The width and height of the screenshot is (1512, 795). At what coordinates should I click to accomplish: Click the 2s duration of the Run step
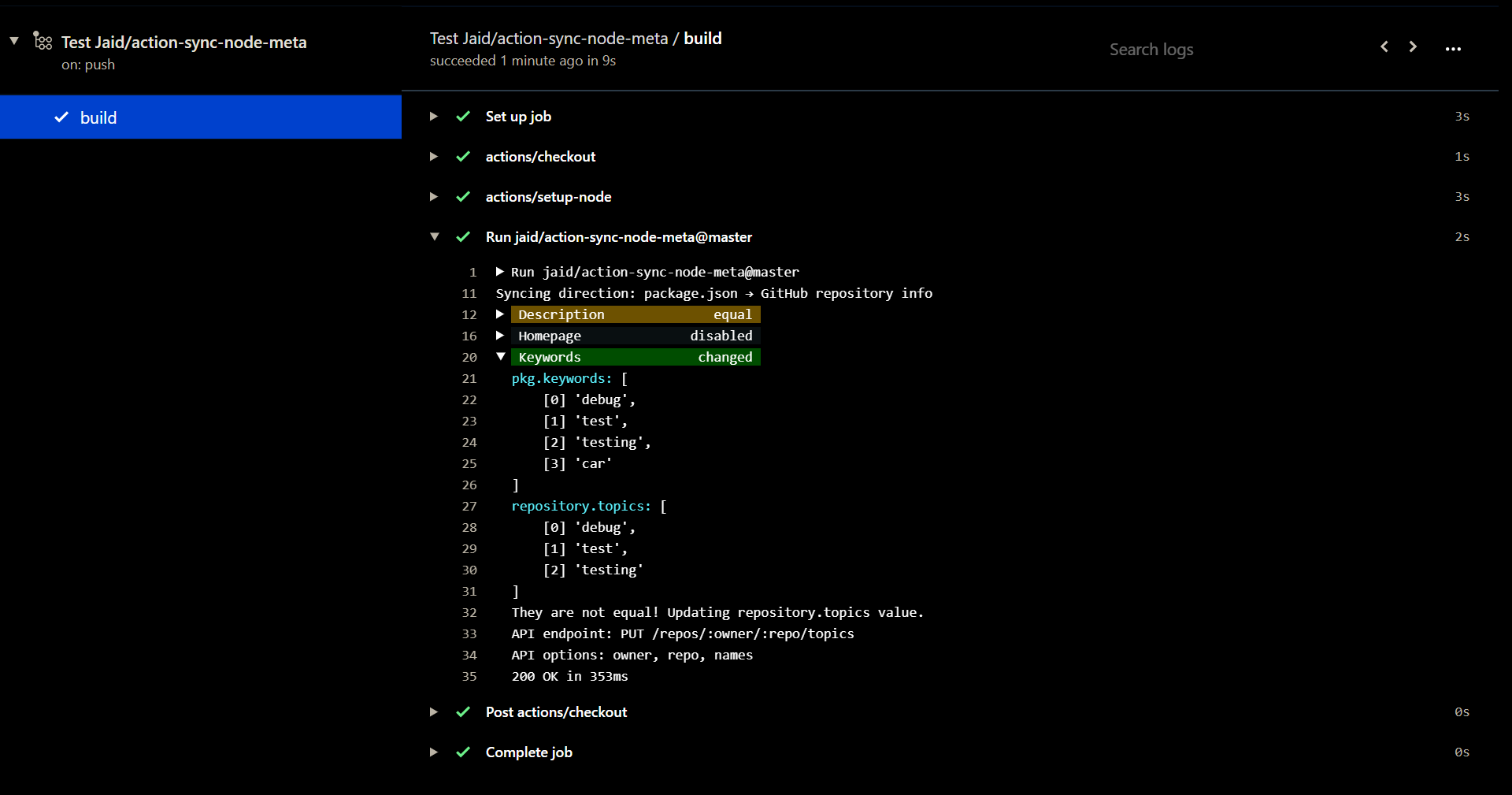1462,237
